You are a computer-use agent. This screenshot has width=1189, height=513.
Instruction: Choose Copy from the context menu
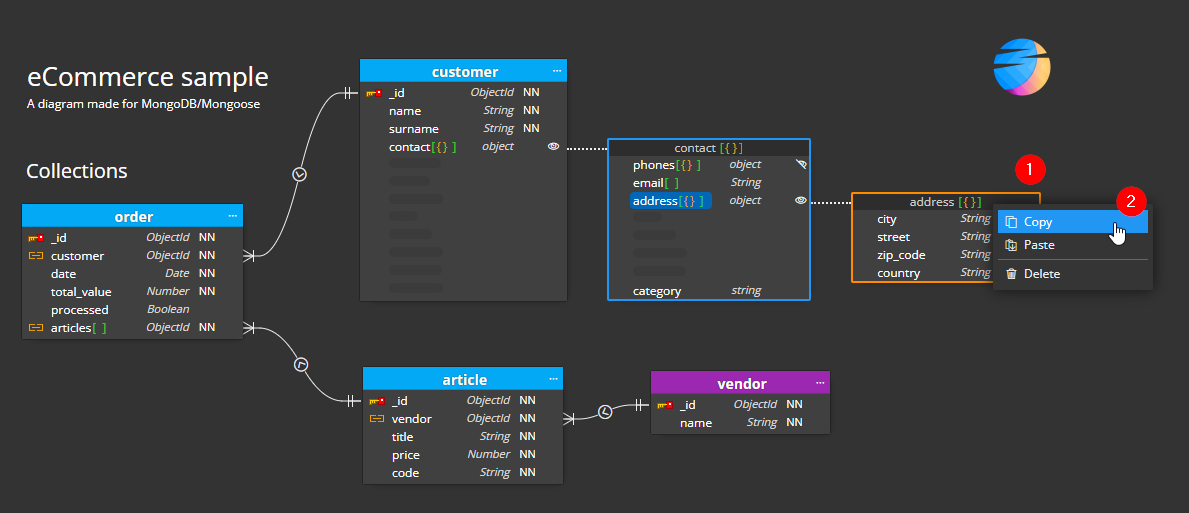pyautogui.click(x=1038, y=222)
